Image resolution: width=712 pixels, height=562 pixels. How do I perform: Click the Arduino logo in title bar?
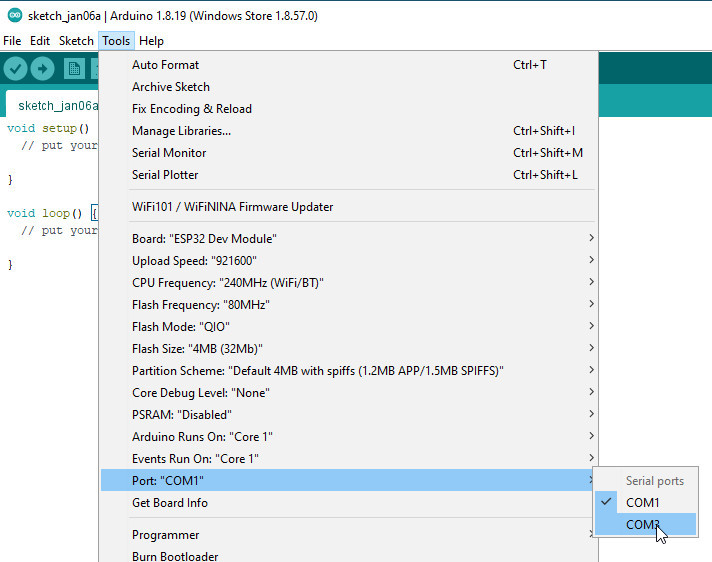(x=15, y=15)
